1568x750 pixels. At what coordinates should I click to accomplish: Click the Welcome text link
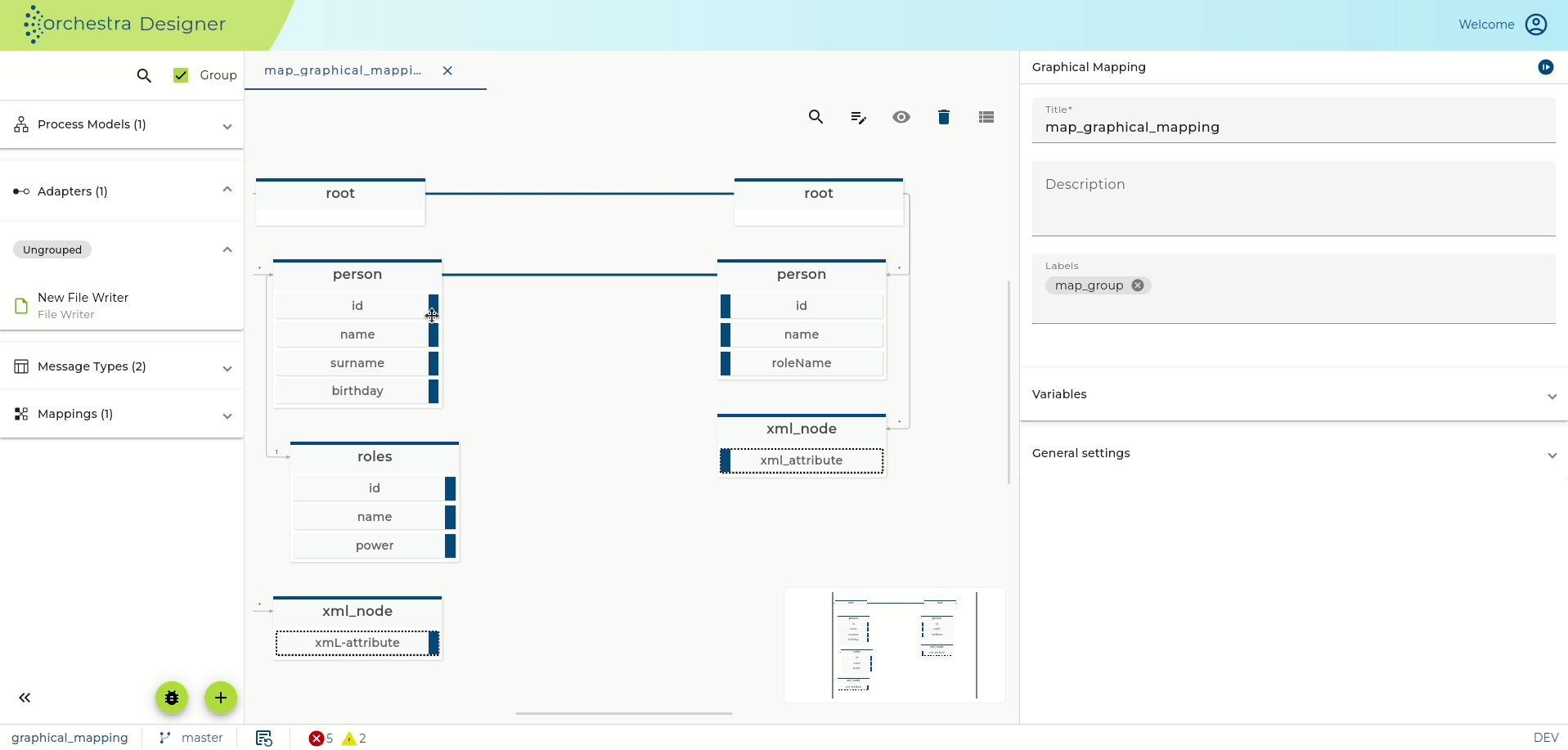[x=1486, y=25]
